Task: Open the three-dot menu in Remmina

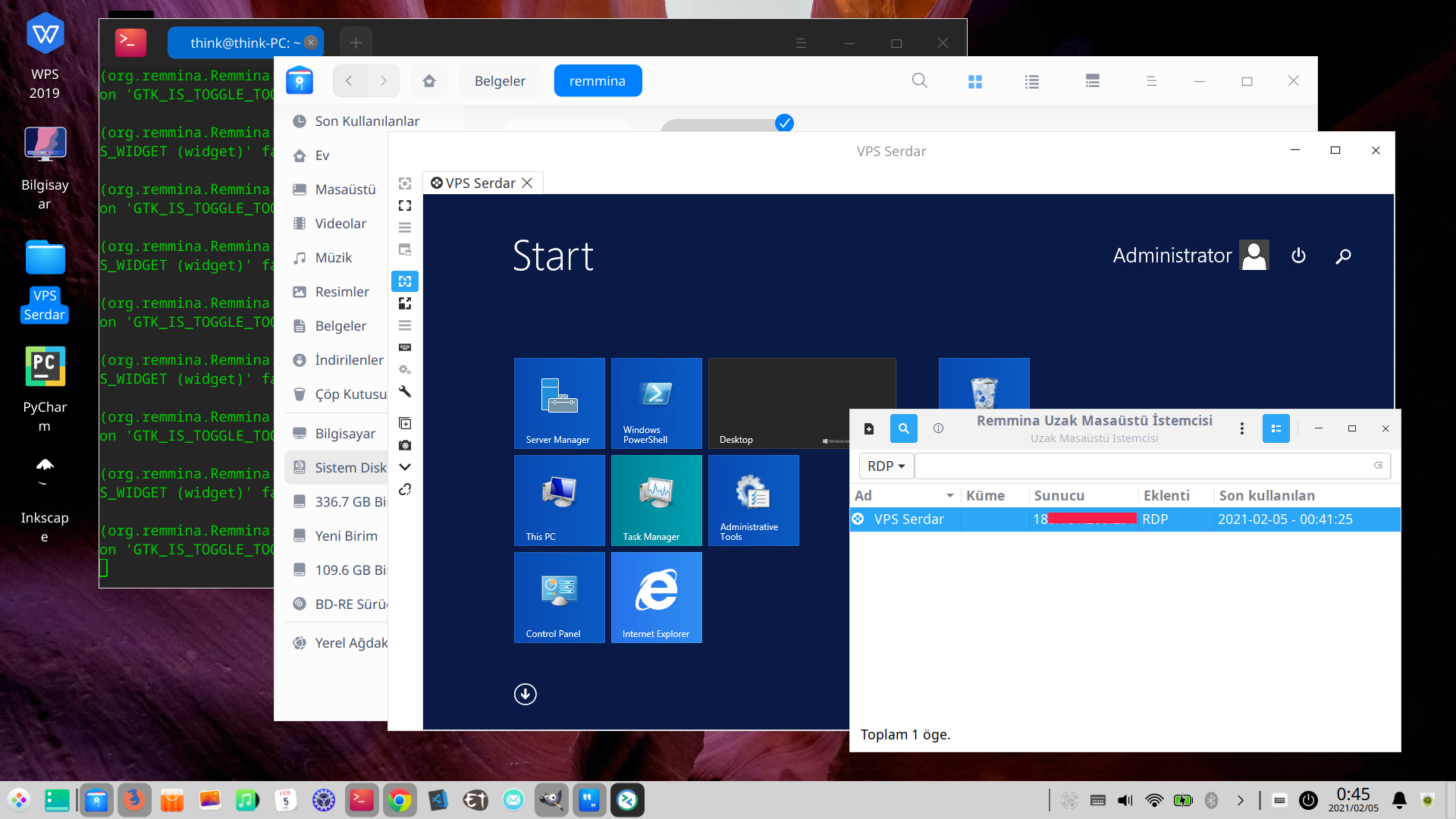Action: click(1241, 428)
